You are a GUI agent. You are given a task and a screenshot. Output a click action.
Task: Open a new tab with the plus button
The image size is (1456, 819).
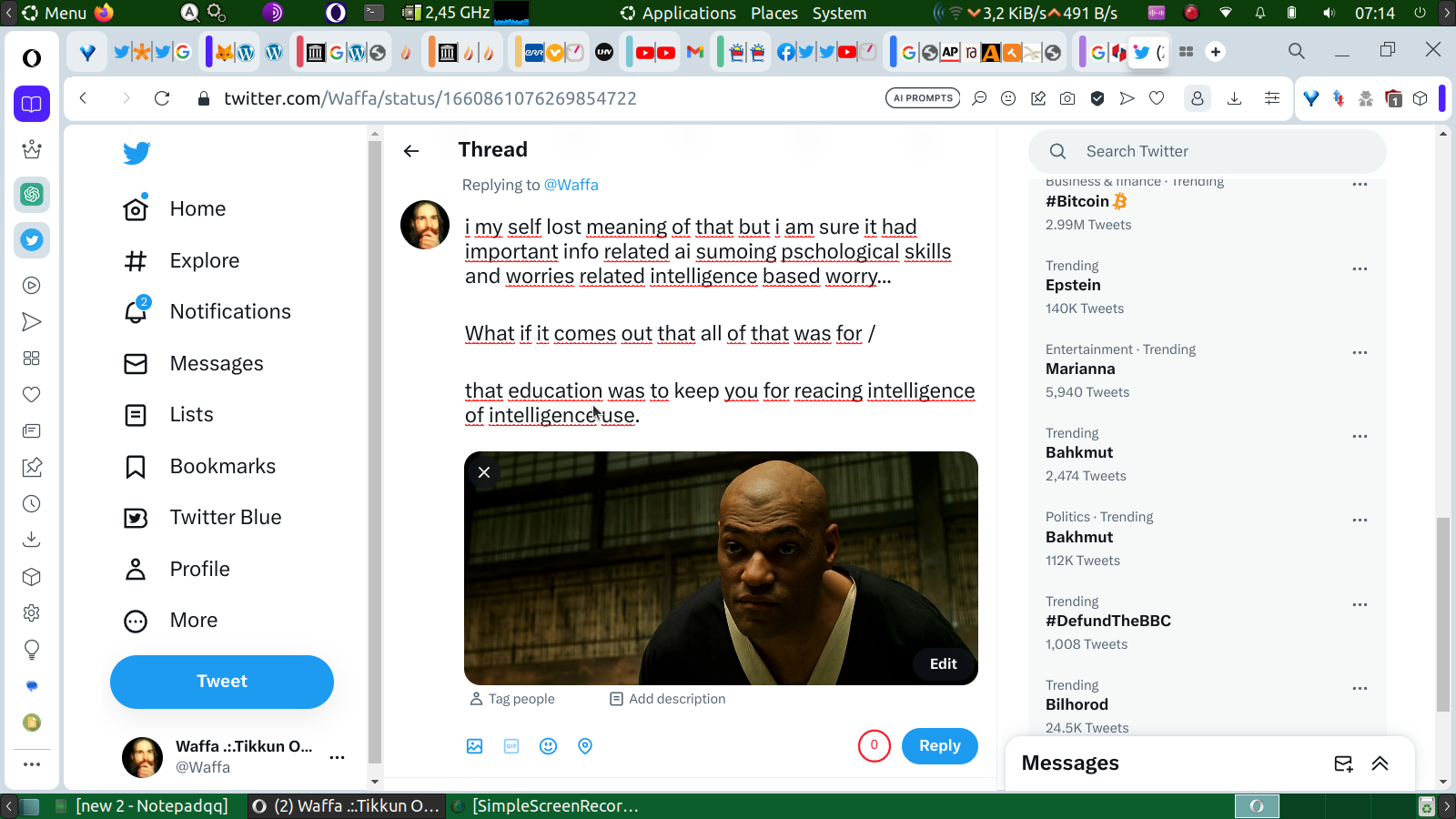tap(1216, 52)
